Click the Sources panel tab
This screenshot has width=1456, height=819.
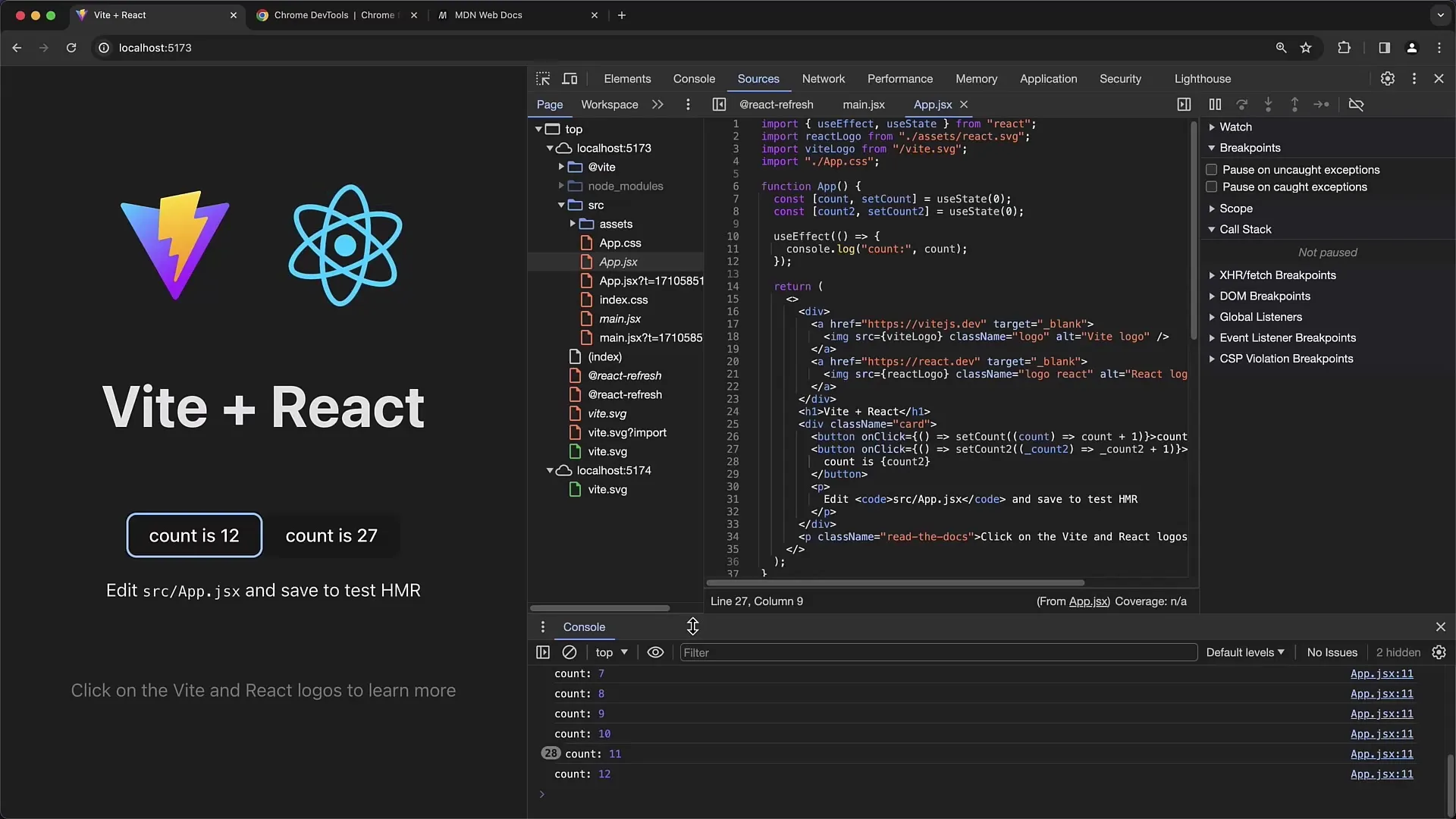pos(757,78)
